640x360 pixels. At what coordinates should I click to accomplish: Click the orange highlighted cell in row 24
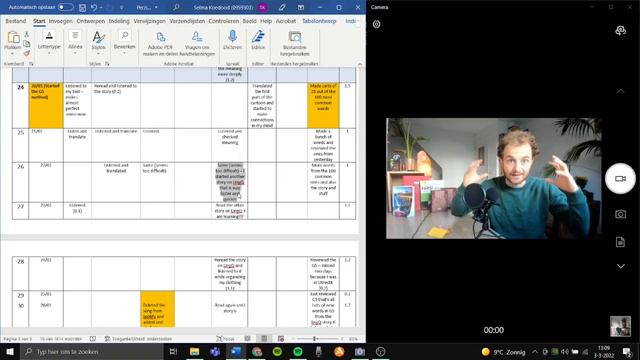tap(46, 105)
